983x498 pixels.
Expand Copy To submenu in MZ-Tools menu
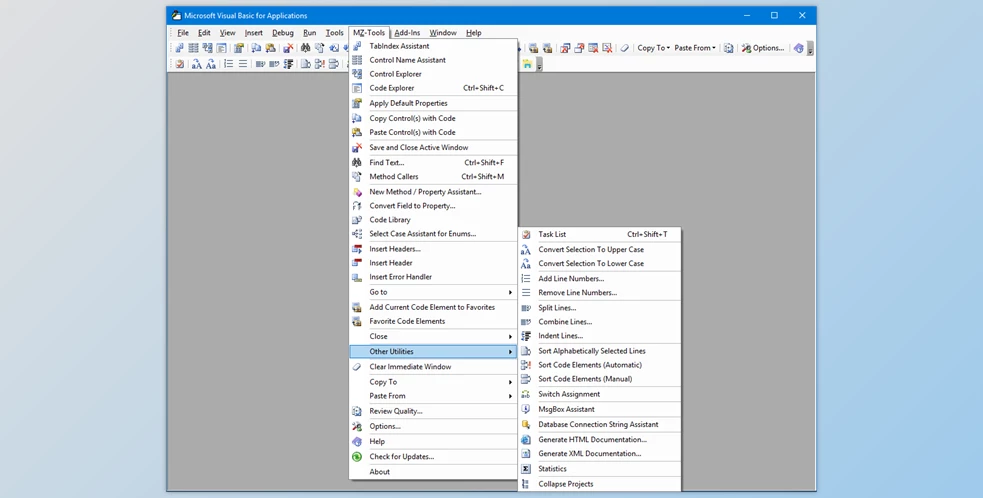pos(433,381)
